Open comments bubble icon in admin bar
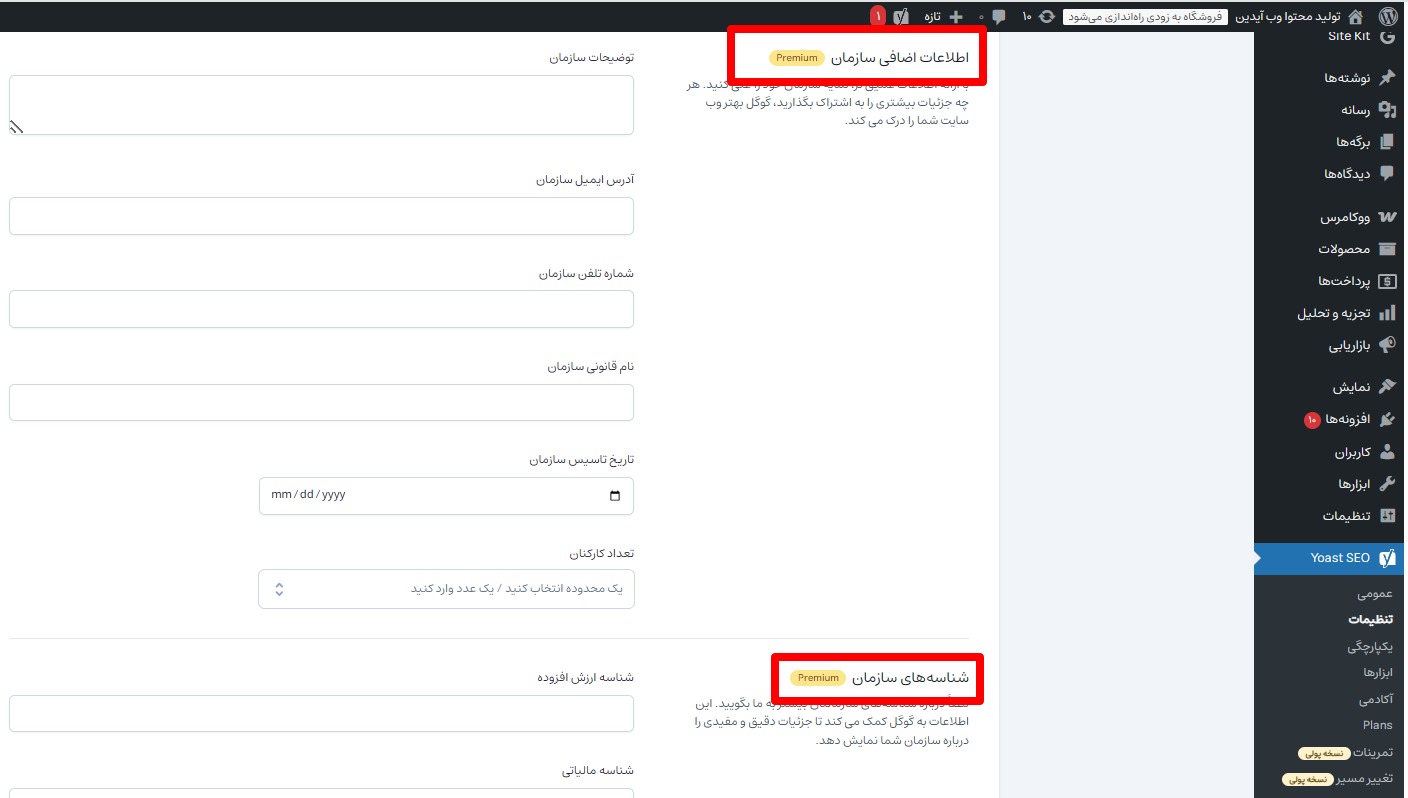Viewport: 1408px width, 798px height. (x=998, y=16)
